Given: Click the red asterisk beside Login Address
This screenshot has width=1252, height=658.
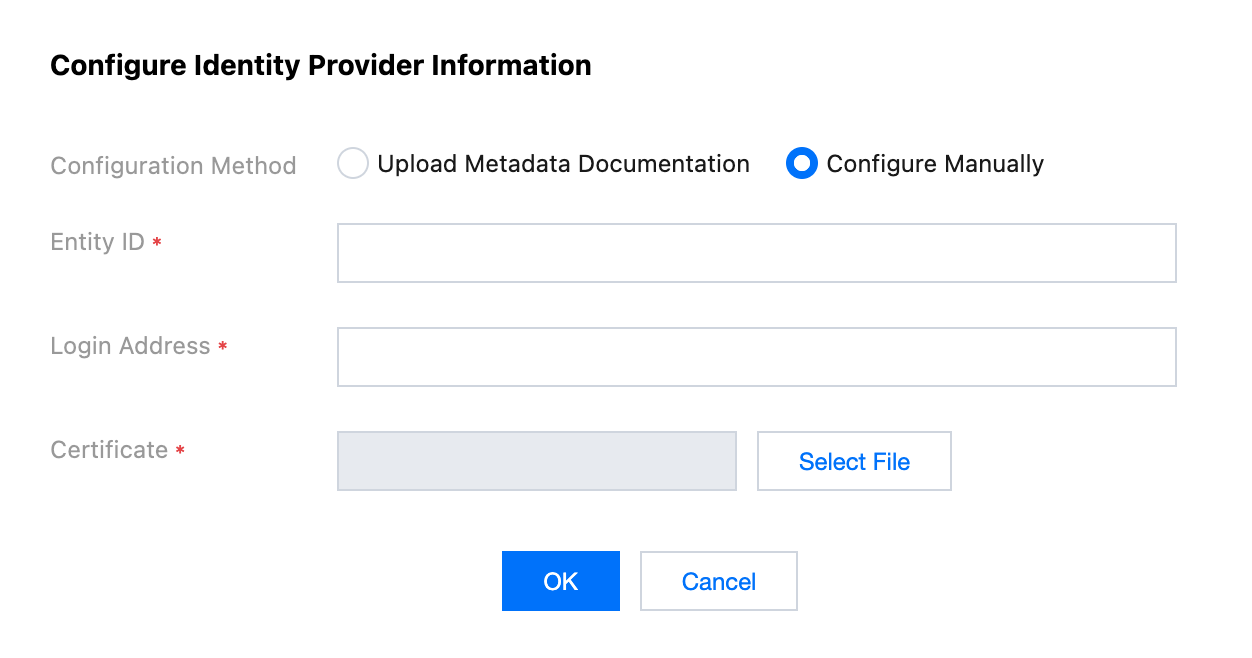Looking at the screenshot, I should pyautogui.click(x=222, y=348).
